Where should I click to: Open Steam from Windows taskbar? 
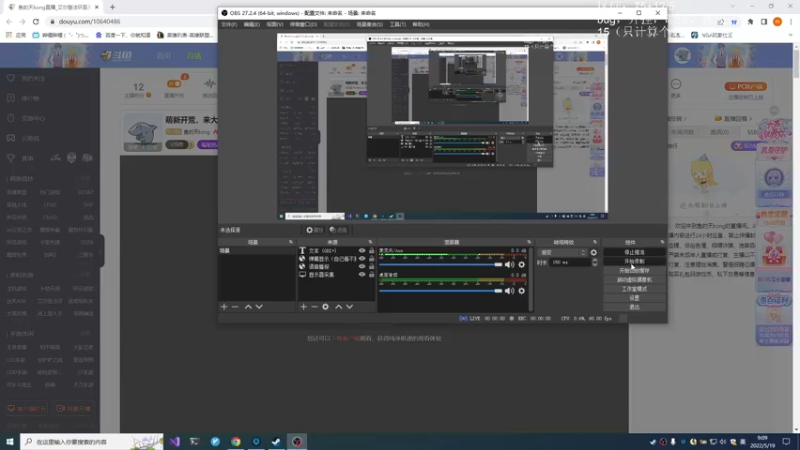[x=276, y=442]
